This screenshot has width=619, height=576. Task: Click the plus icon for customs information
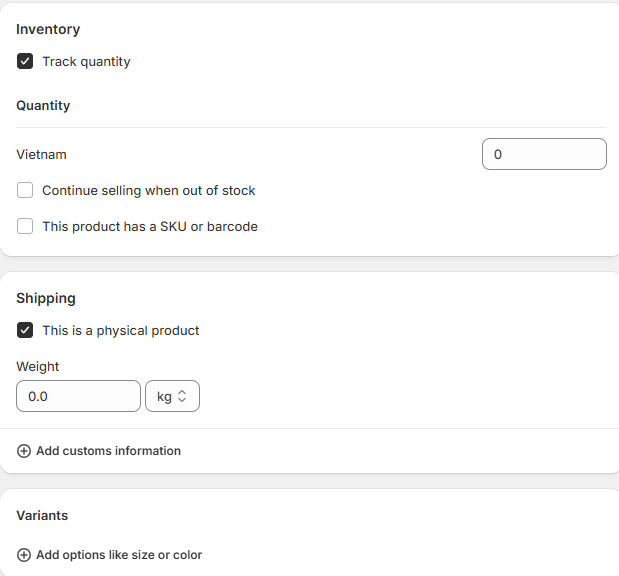pyautogui.click(x=24, y=451)
